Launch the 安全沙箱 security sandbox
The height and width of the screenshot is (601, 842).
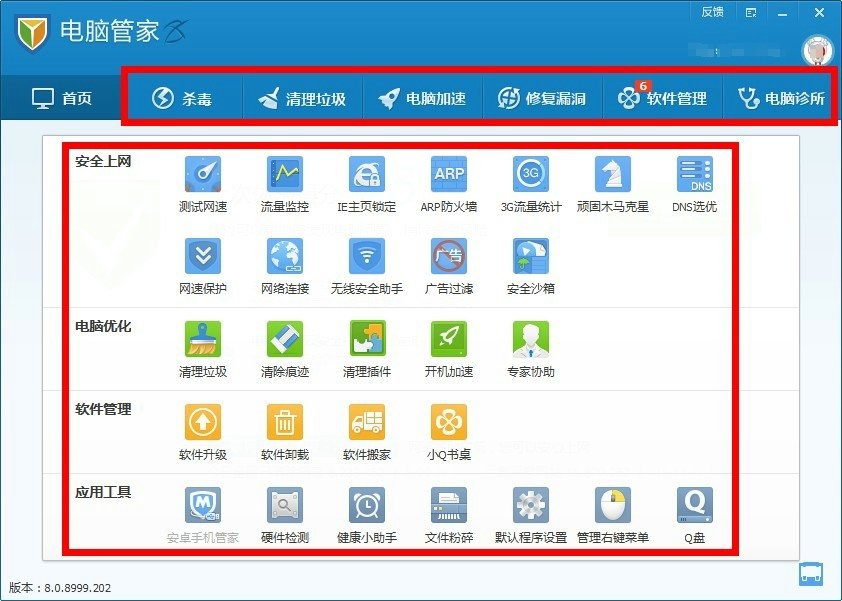[x=531, y=260]
